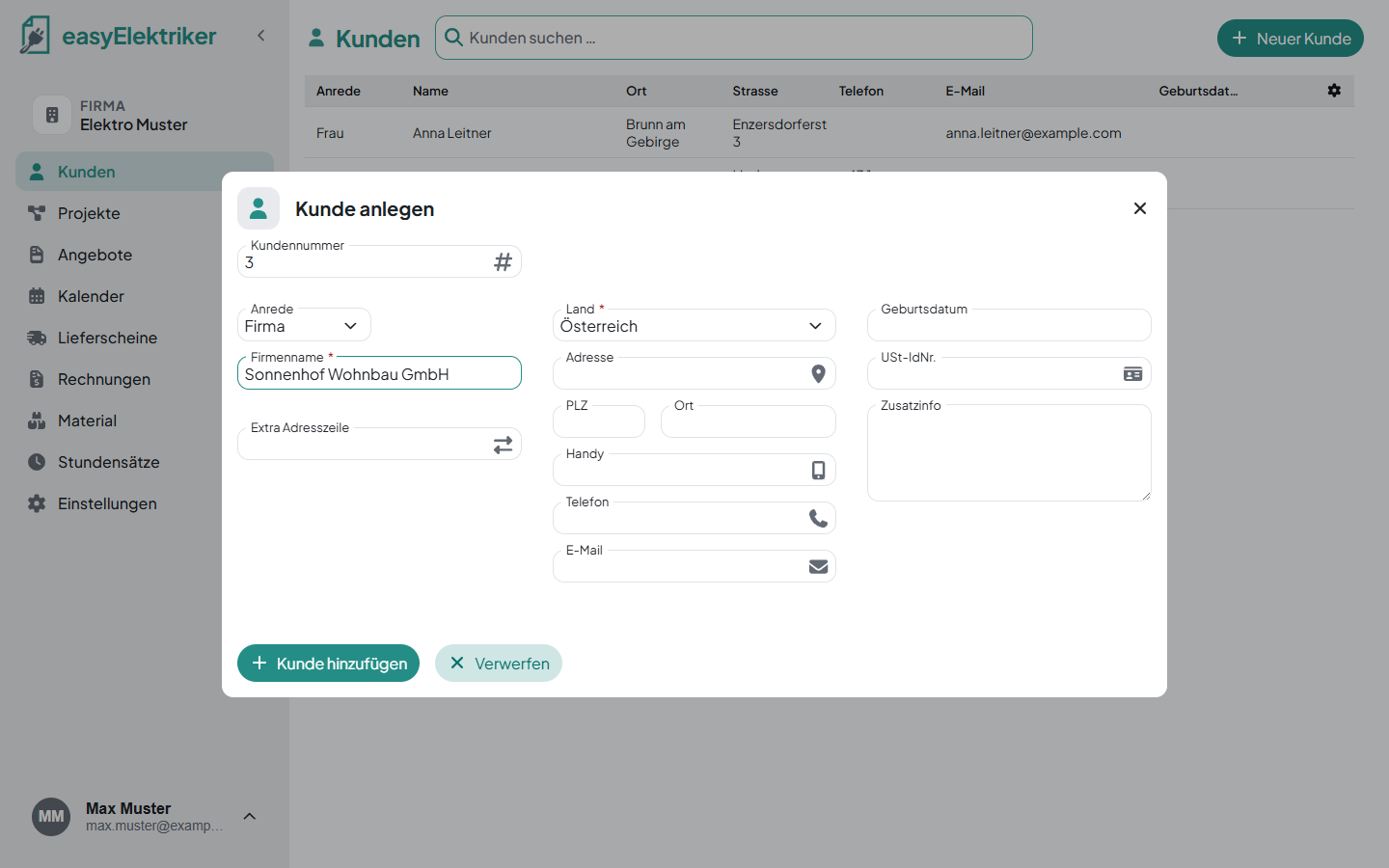Open the Anrede dropdown showing Firma
Viewport: 1389px width, 868px height.
pos(304,325)
